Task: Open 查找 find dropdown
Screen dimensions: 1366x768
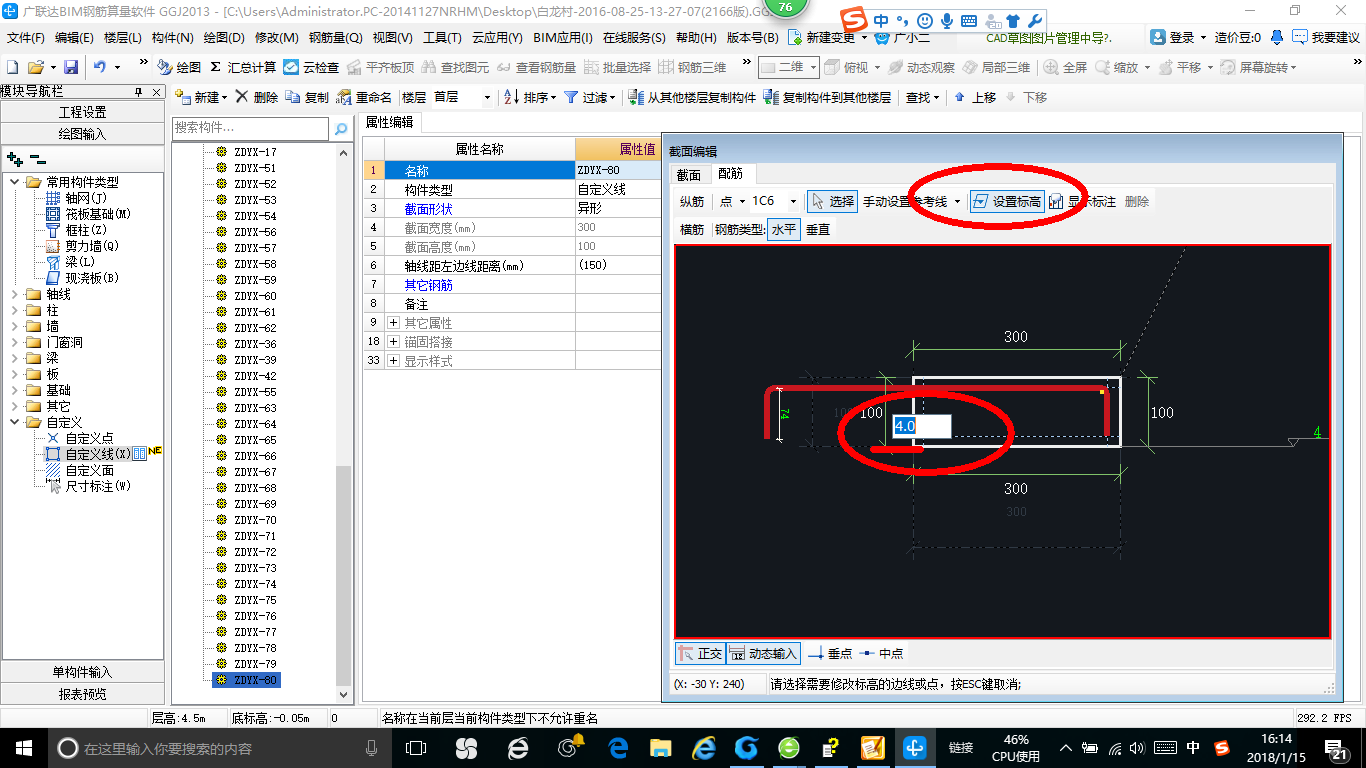Action: click(x=923, y=97)
